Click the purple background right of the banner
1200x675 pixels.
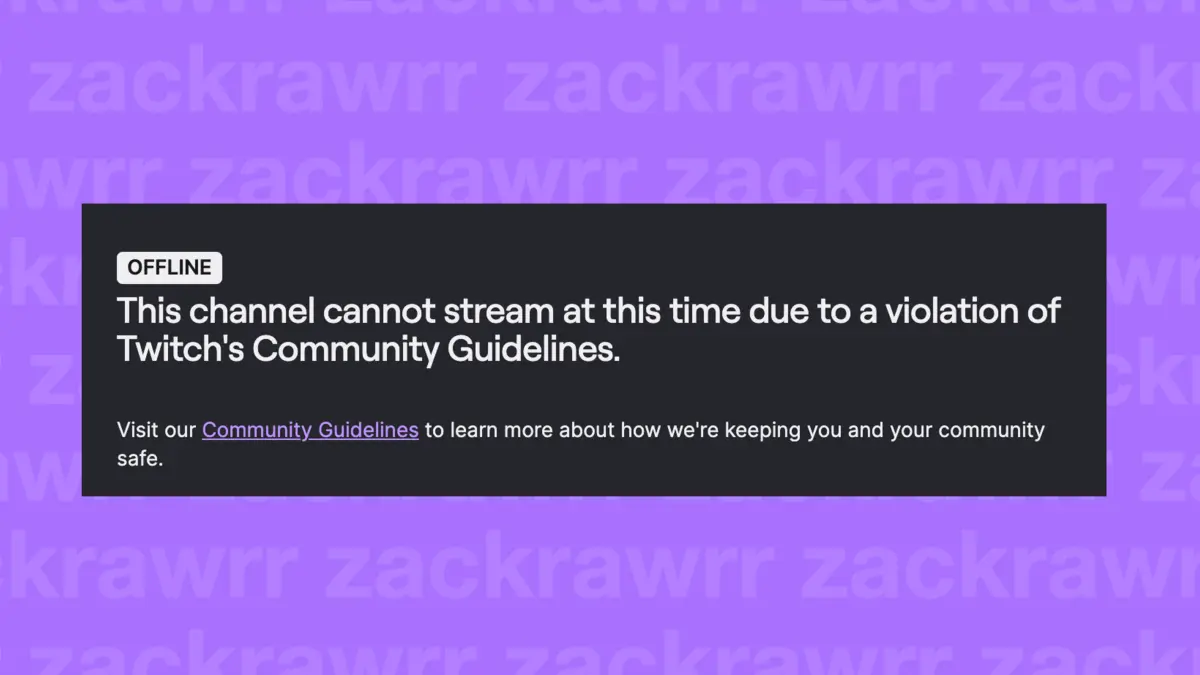click(x=1155, y=350)
